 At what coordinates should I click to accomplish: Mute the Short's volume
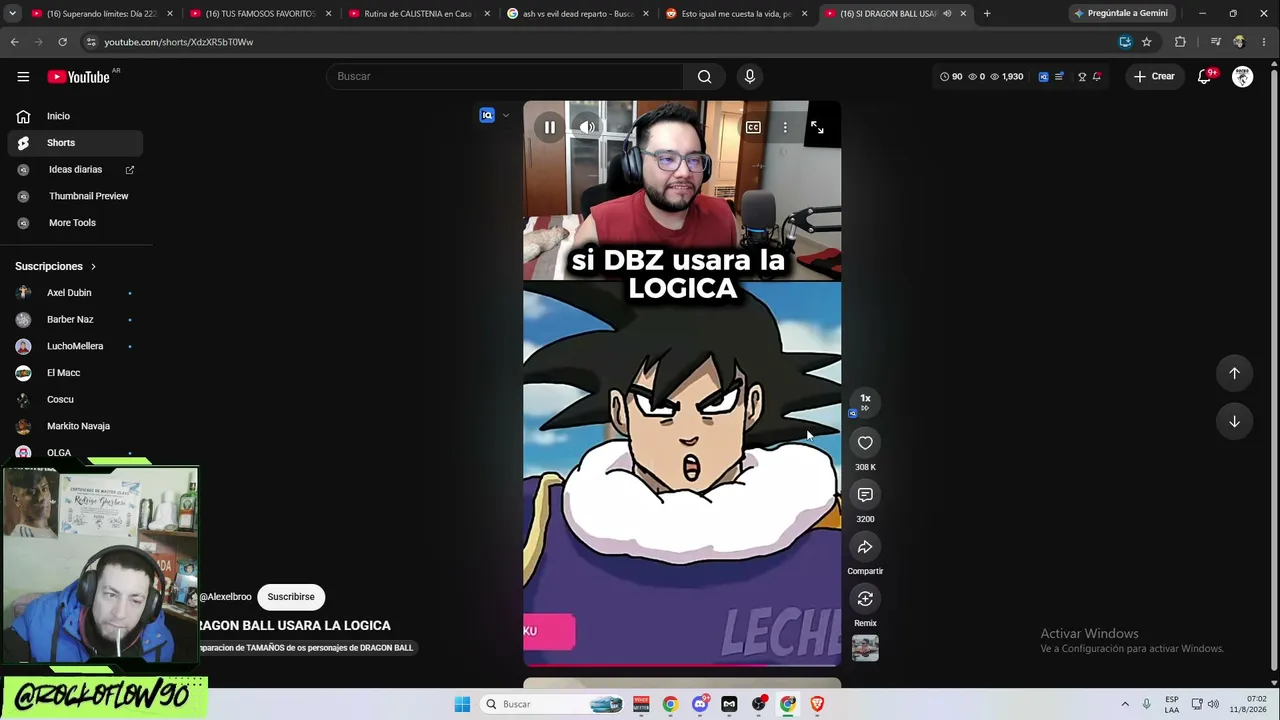point(587,128)
